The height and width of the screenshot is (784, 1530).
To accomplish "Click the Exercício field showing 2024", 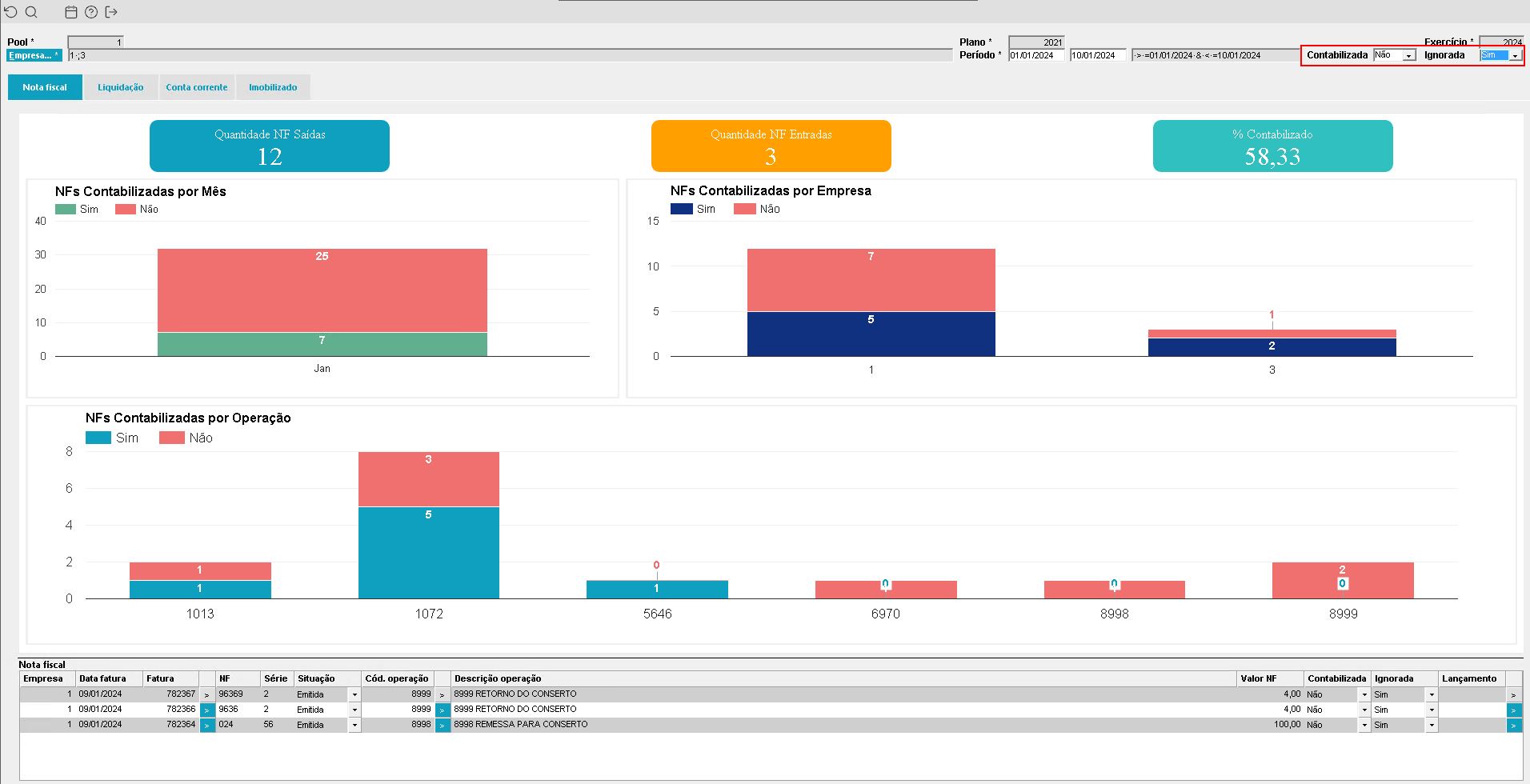I will coord(1502,42).
